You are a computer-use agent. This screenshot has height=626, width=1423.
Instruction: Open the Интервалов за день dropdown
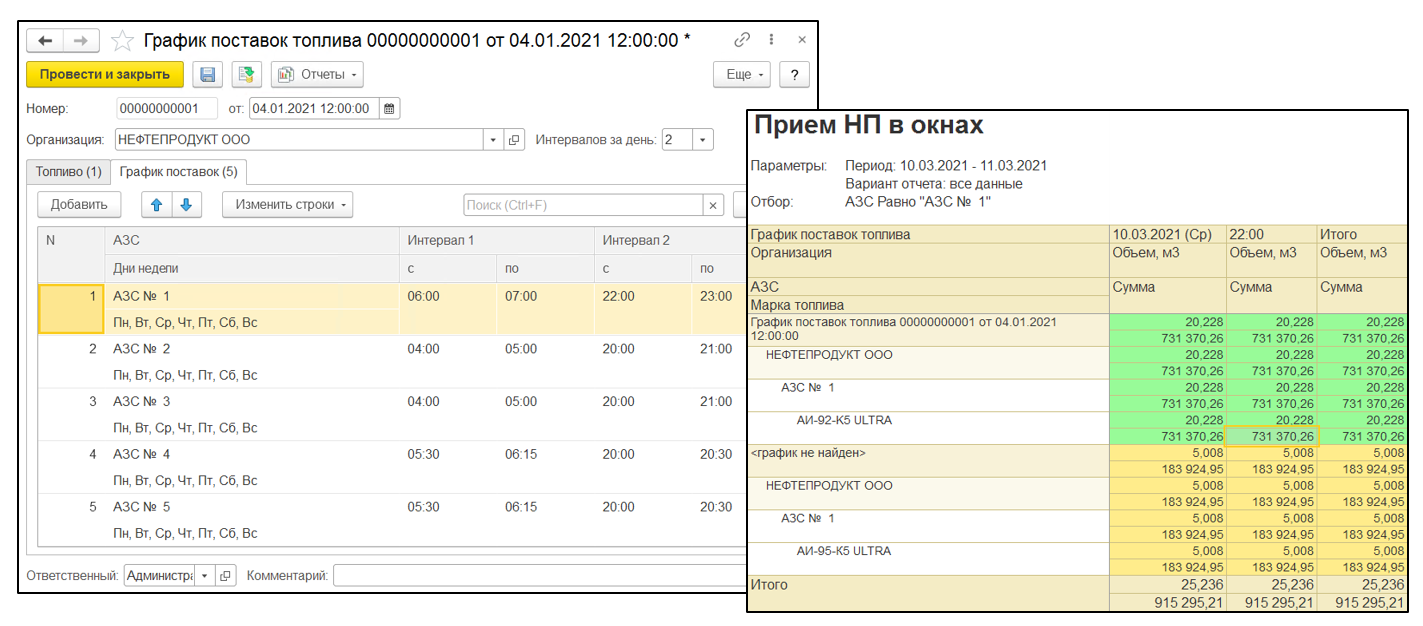pyautogui.click(x=703, y=140)
